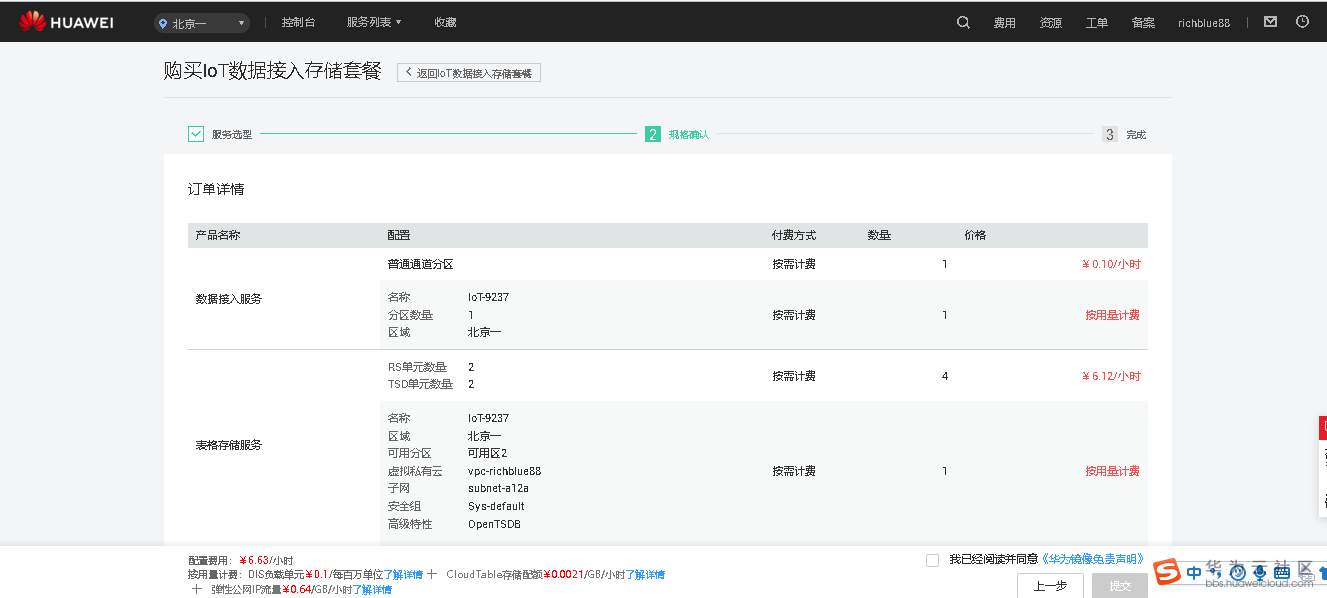Open the 北京一 region dropdown

pos(201,21)
